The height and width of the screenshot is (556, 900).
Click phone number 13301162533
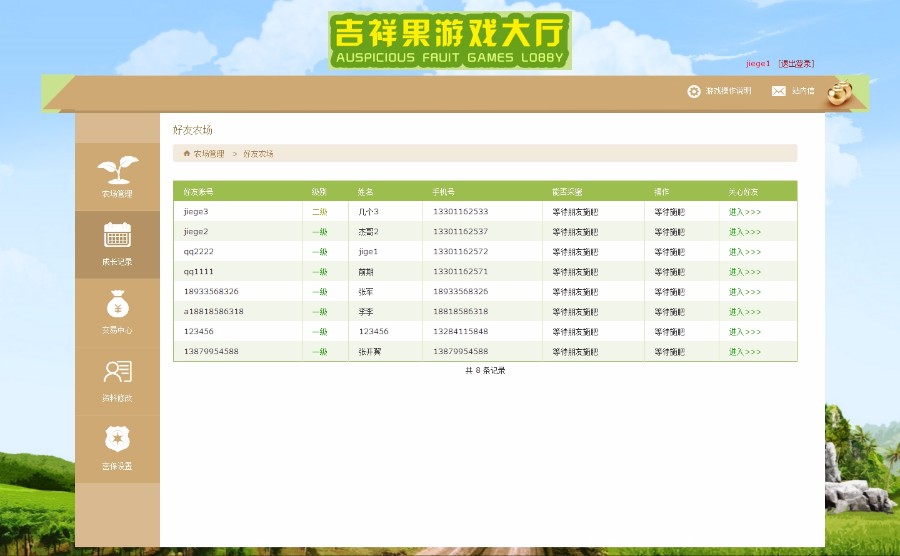click(461, 212)
